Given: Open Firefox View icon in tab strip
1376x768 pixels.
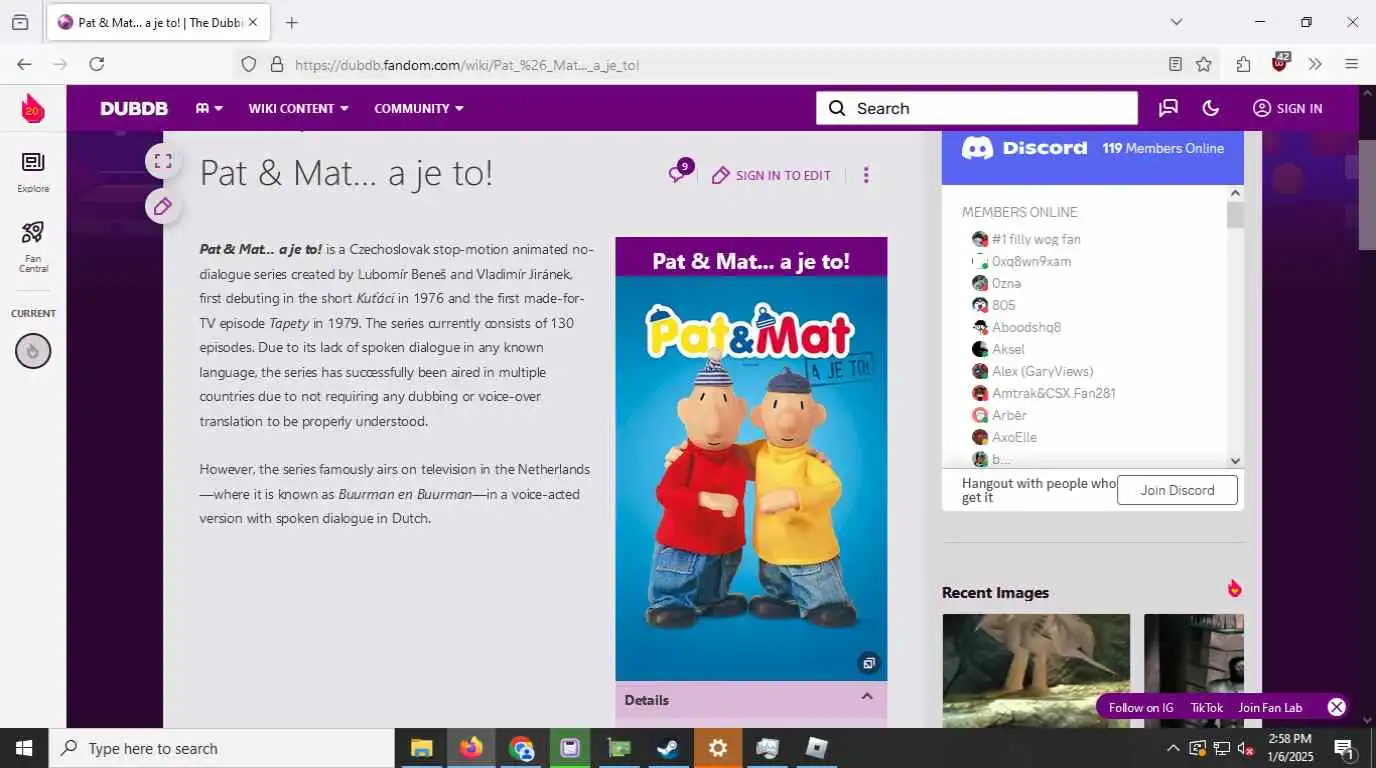Looking at the screenshot, I should coord(20,22).
